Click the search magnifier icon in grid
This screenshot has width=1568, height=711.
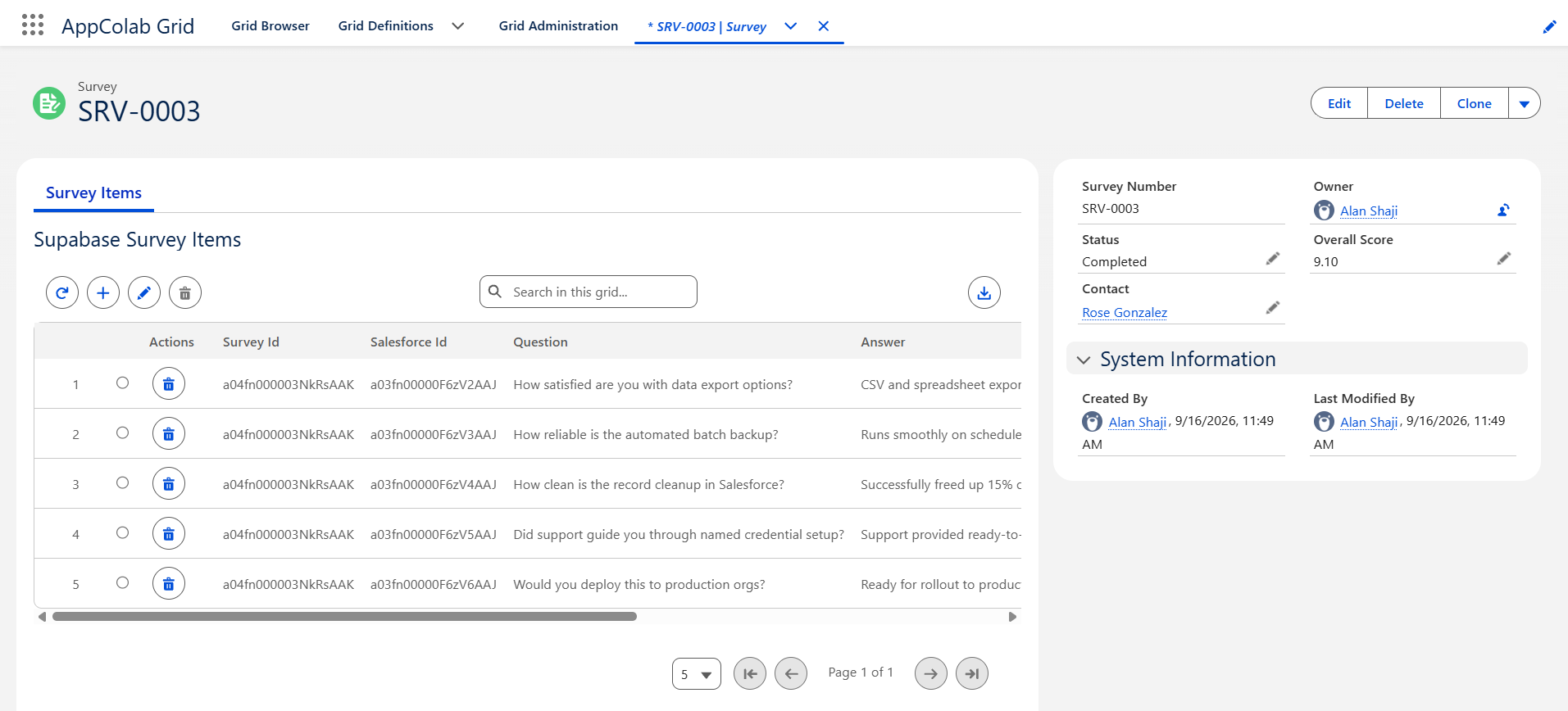coord(495,292)
